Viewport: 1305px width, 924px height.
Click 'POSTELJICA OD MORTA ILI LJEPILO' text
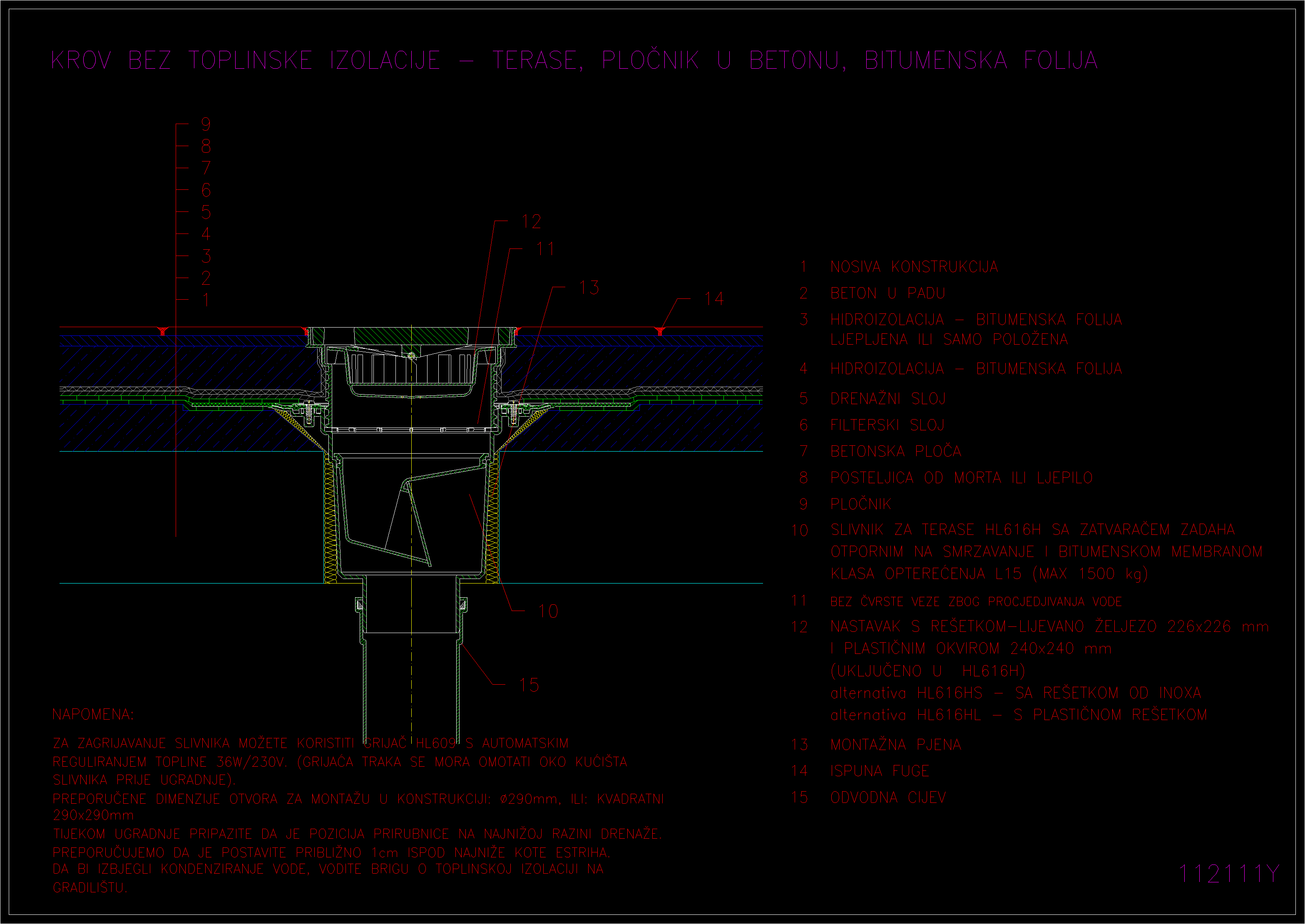(962, 478)
